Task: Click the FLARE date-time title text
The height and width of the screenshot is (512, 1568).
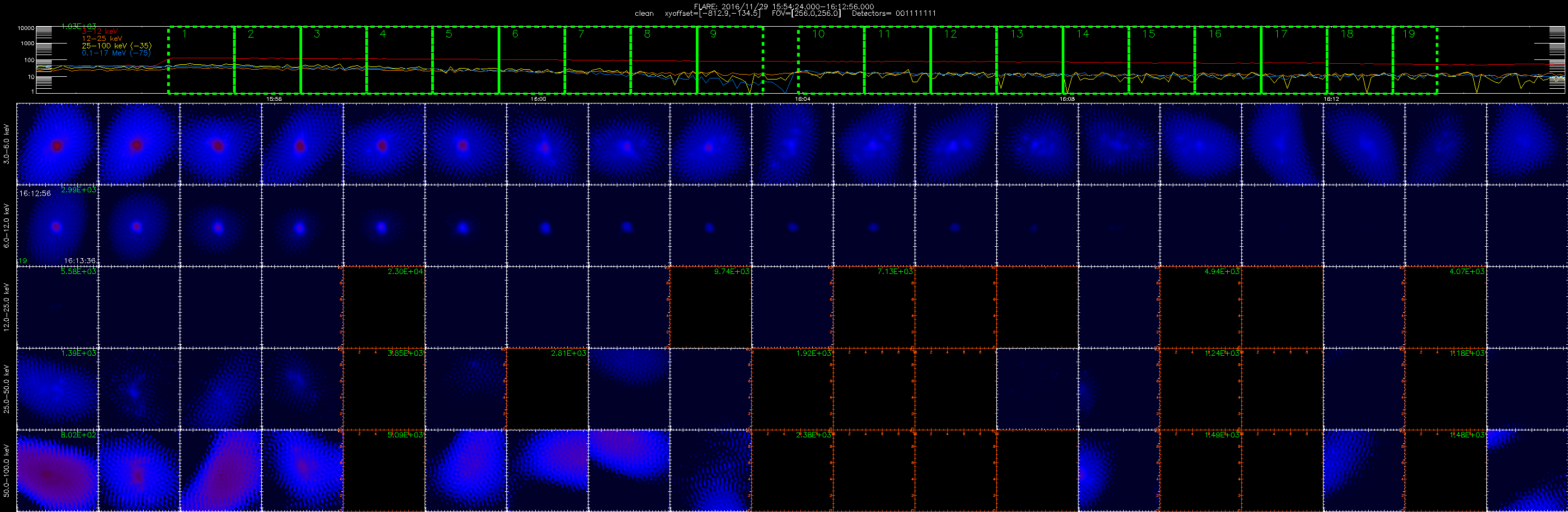Action: 783,7
